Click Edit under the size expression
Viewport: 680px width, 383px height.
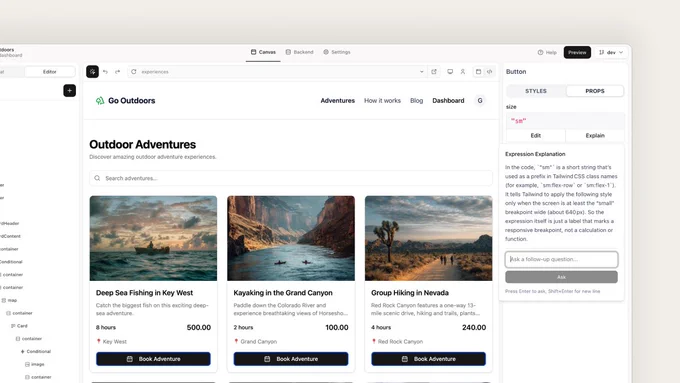(536, 135)
